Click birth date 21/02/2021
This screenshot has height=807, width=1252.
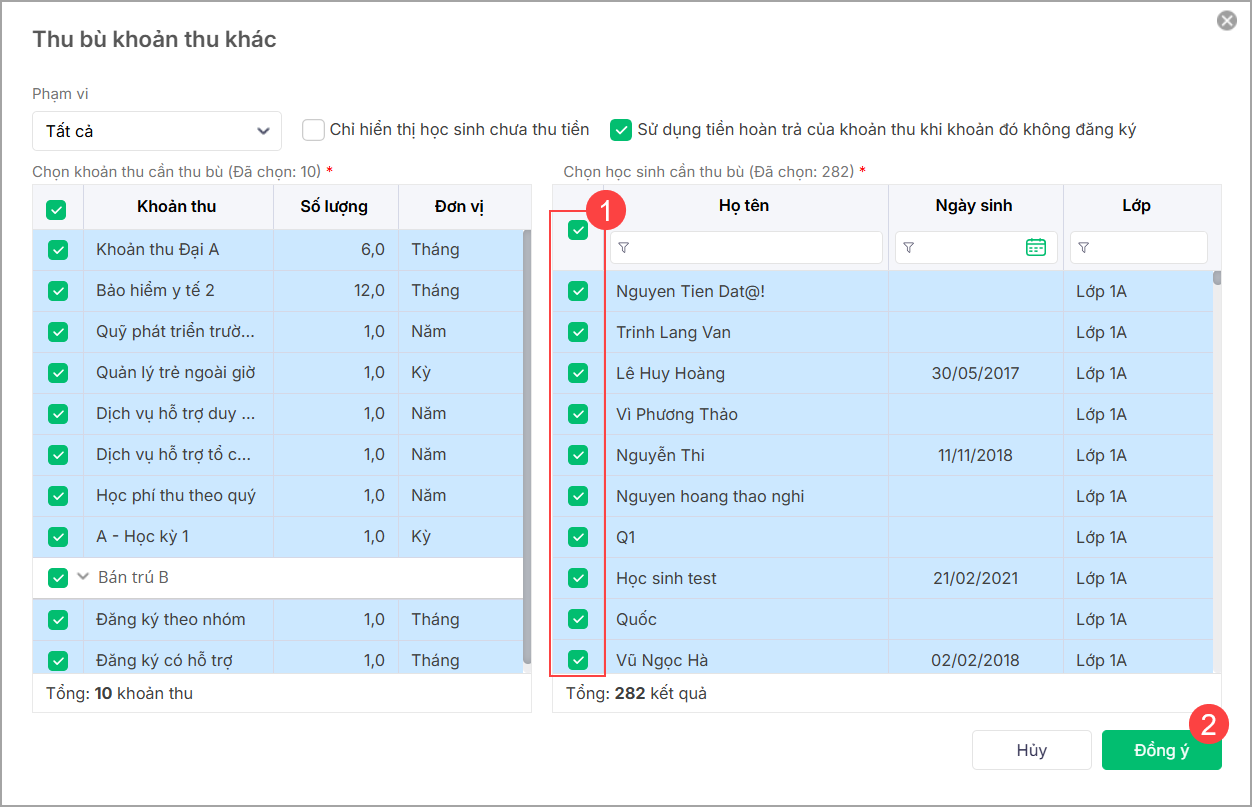point(975,579)
